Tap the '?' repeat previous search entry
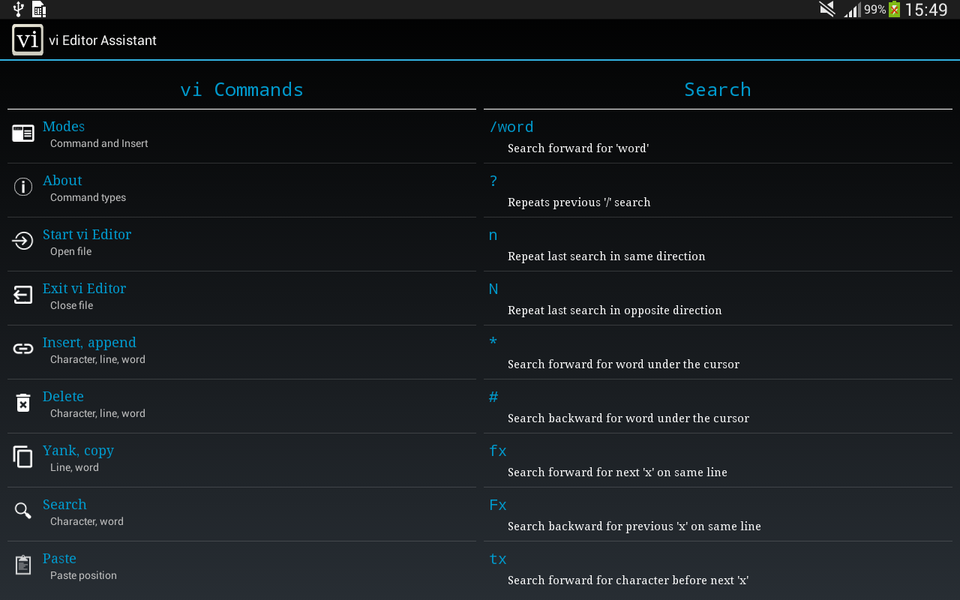960x600 pixels. [x=718, y=190]
